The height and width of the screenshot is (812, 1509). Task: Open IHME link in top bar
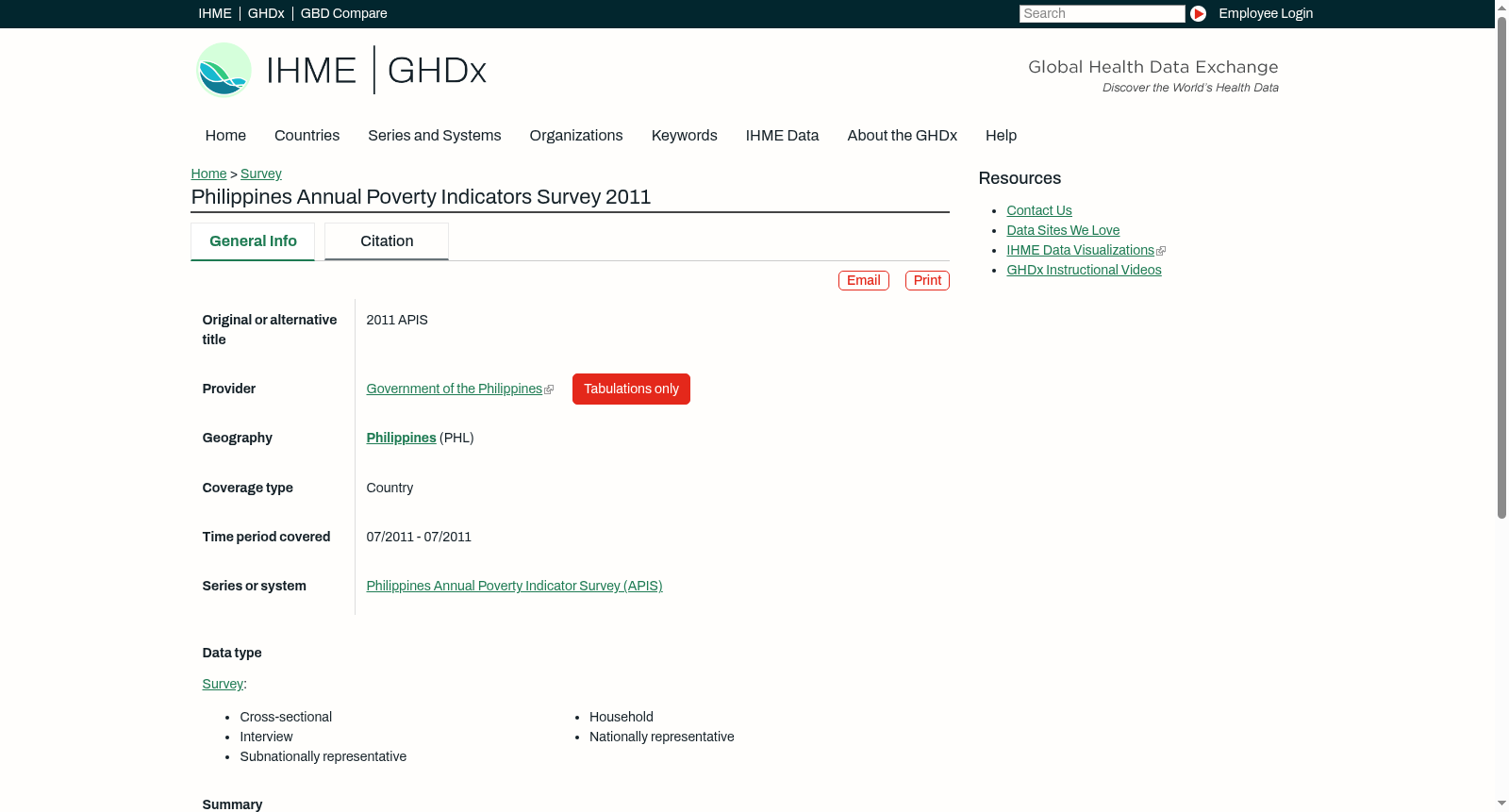click(x=215, y=13)
